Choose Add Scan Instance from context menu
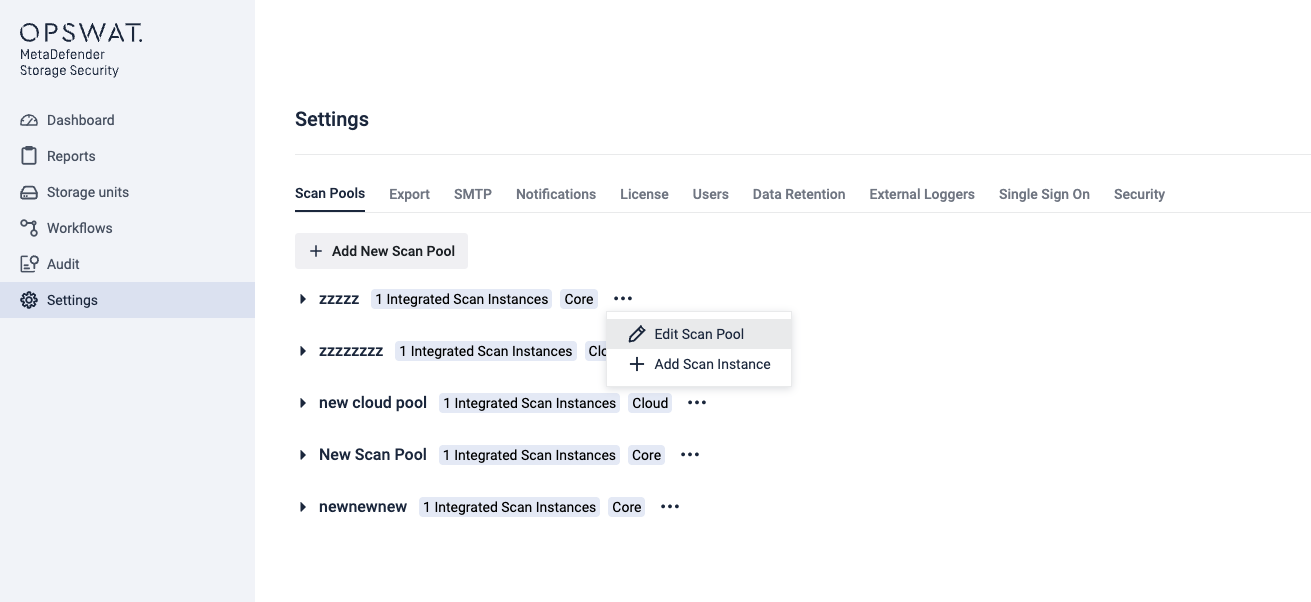The width and height of the screenshot is (1311, 602). (711, 364)
